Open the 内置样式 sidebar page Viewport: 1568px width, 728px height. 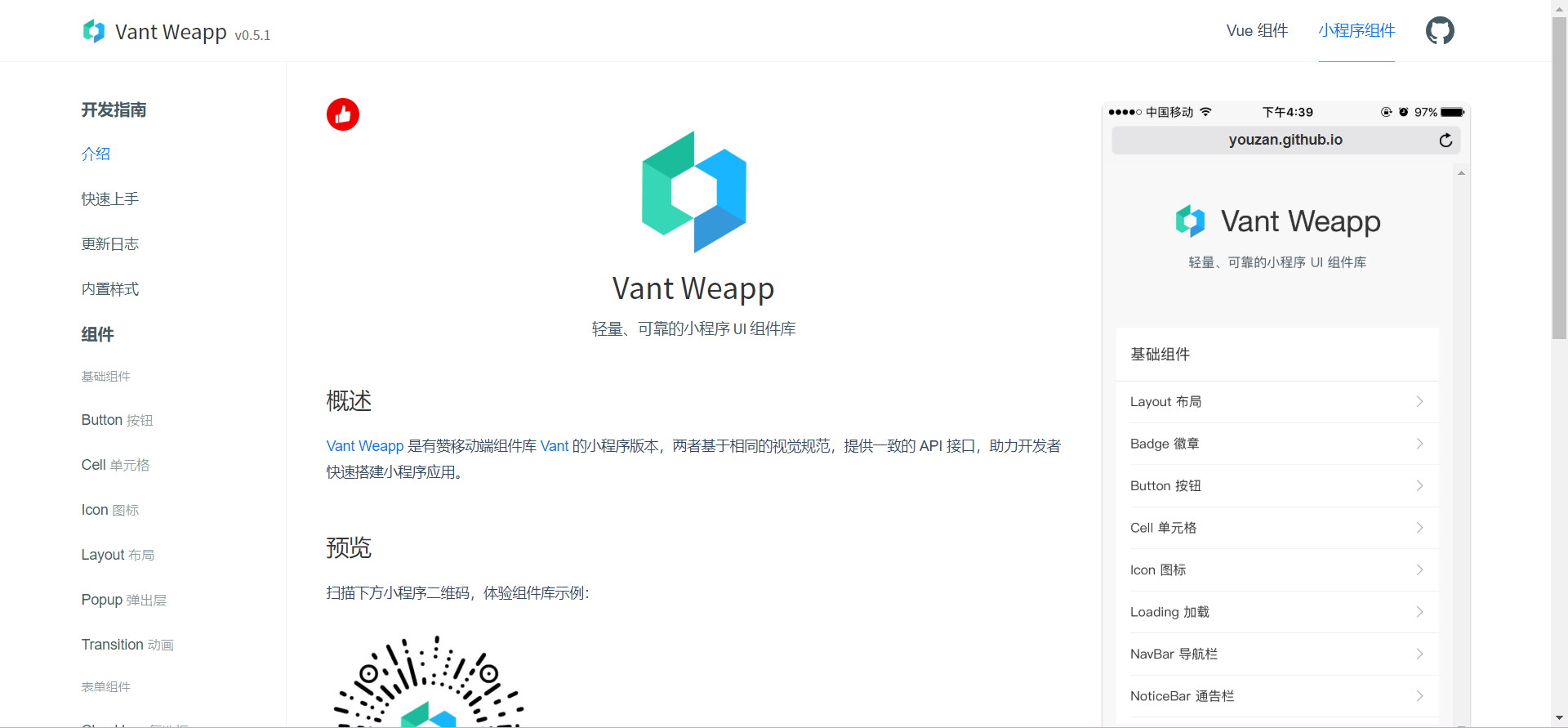coord(110,288)
